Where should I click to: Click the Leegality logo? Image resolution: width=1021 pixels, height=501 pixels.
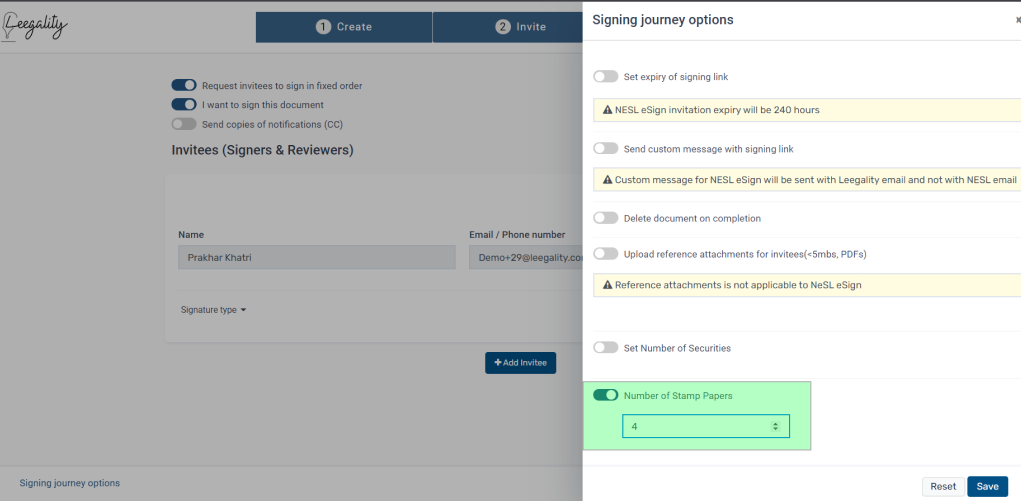pyautogui.click(x=35, y=26)
